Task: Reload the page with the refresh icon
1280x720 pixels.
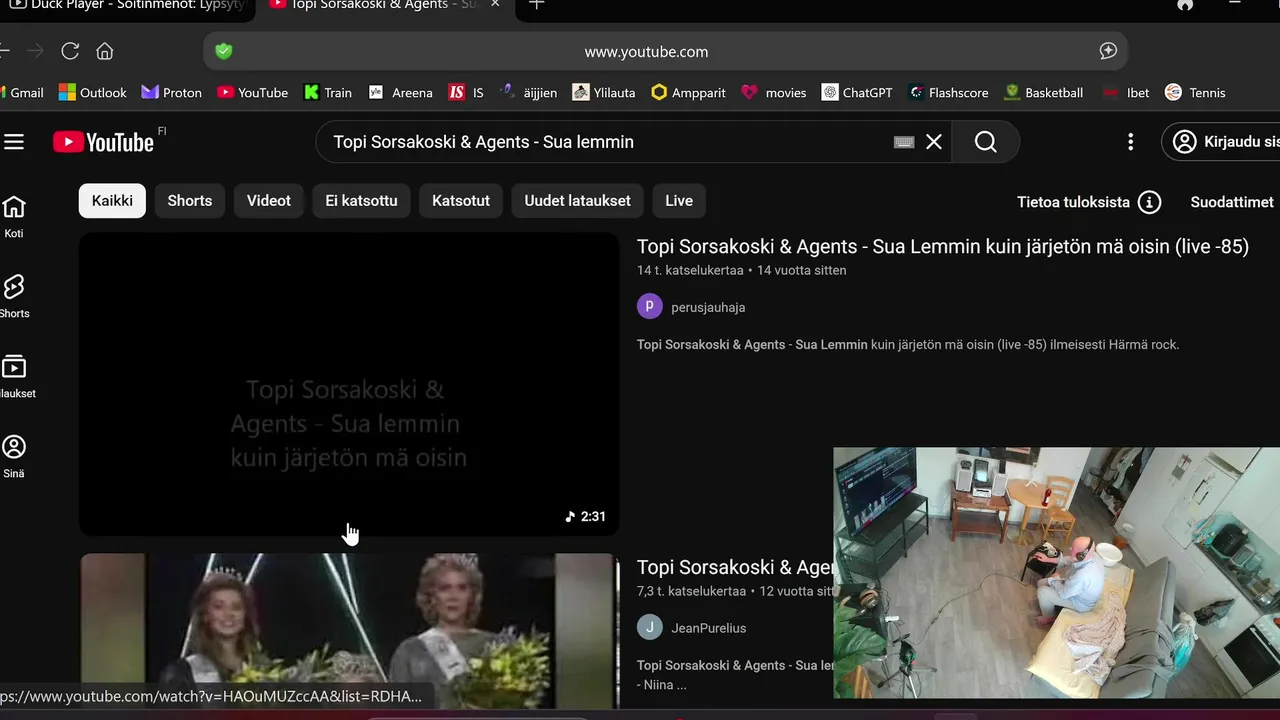Action: (x=70, y=51)
